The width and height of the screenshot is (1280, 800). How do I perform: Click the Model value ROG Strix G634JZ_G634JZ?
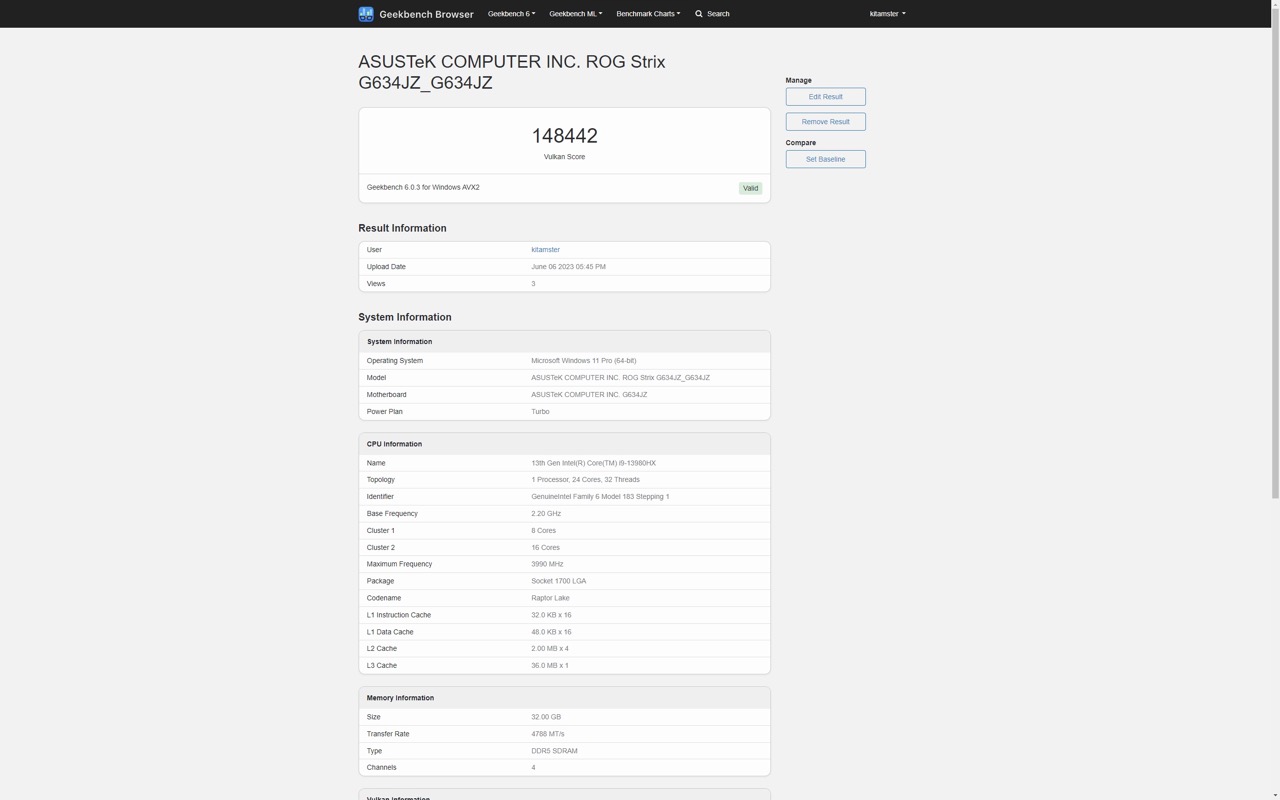[x=620, y=378]
